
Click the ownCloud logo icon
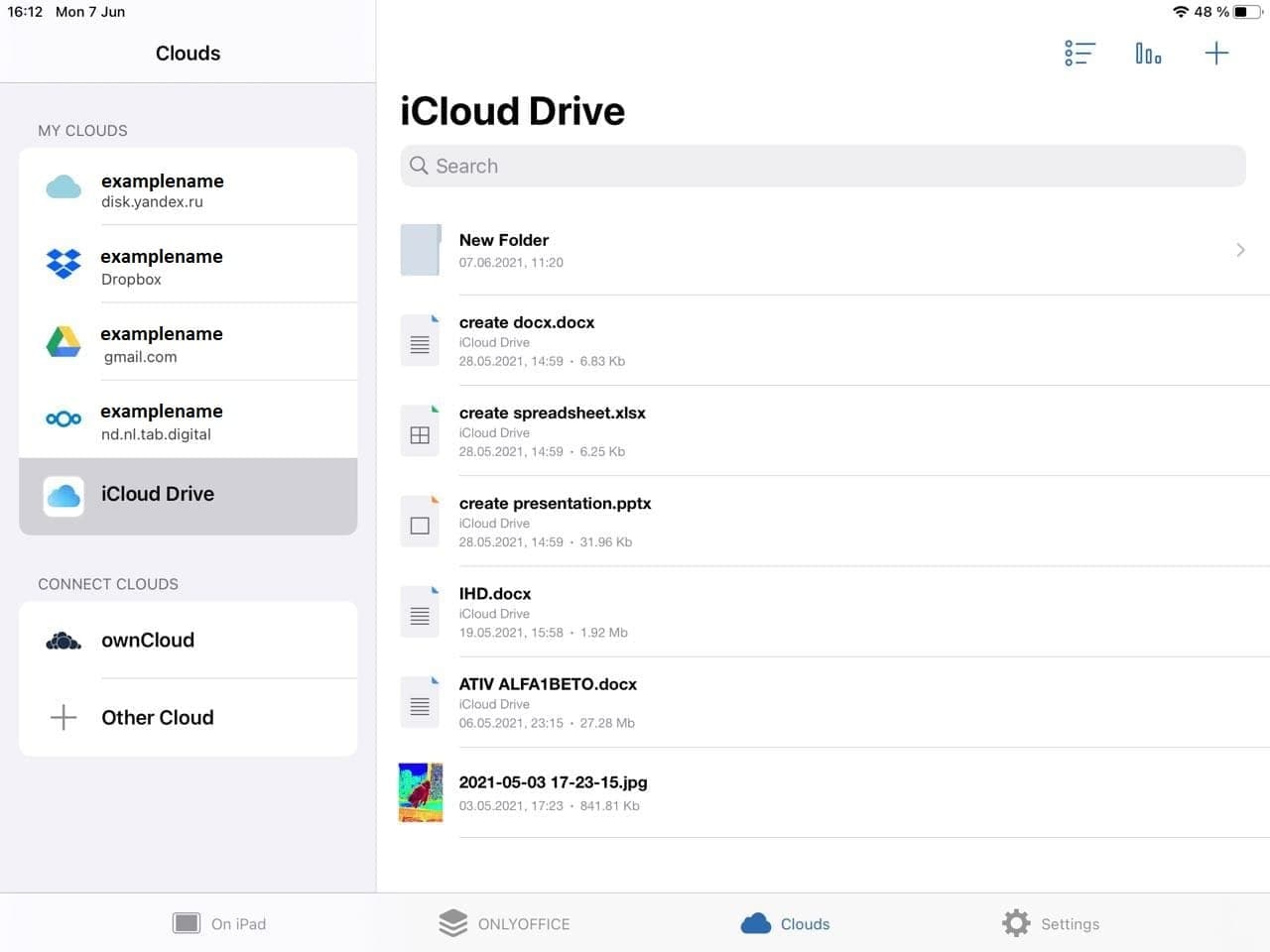(63, 641)
